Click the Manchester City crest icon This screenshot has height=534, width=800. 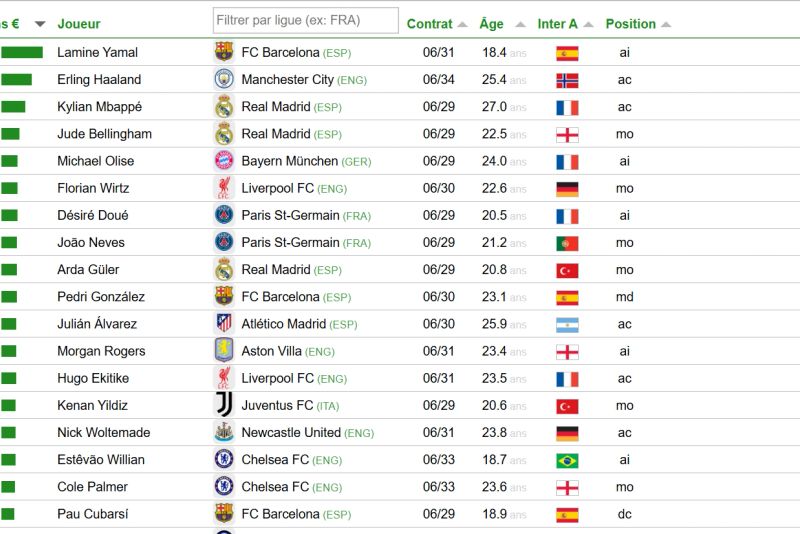click(223, 79)
